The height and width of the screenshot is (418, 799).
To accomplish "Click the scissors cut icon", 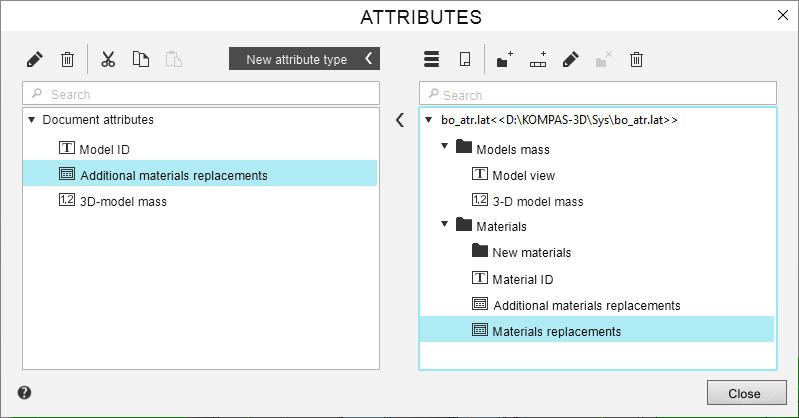I will pyautogui.click(x=109, y=60).
